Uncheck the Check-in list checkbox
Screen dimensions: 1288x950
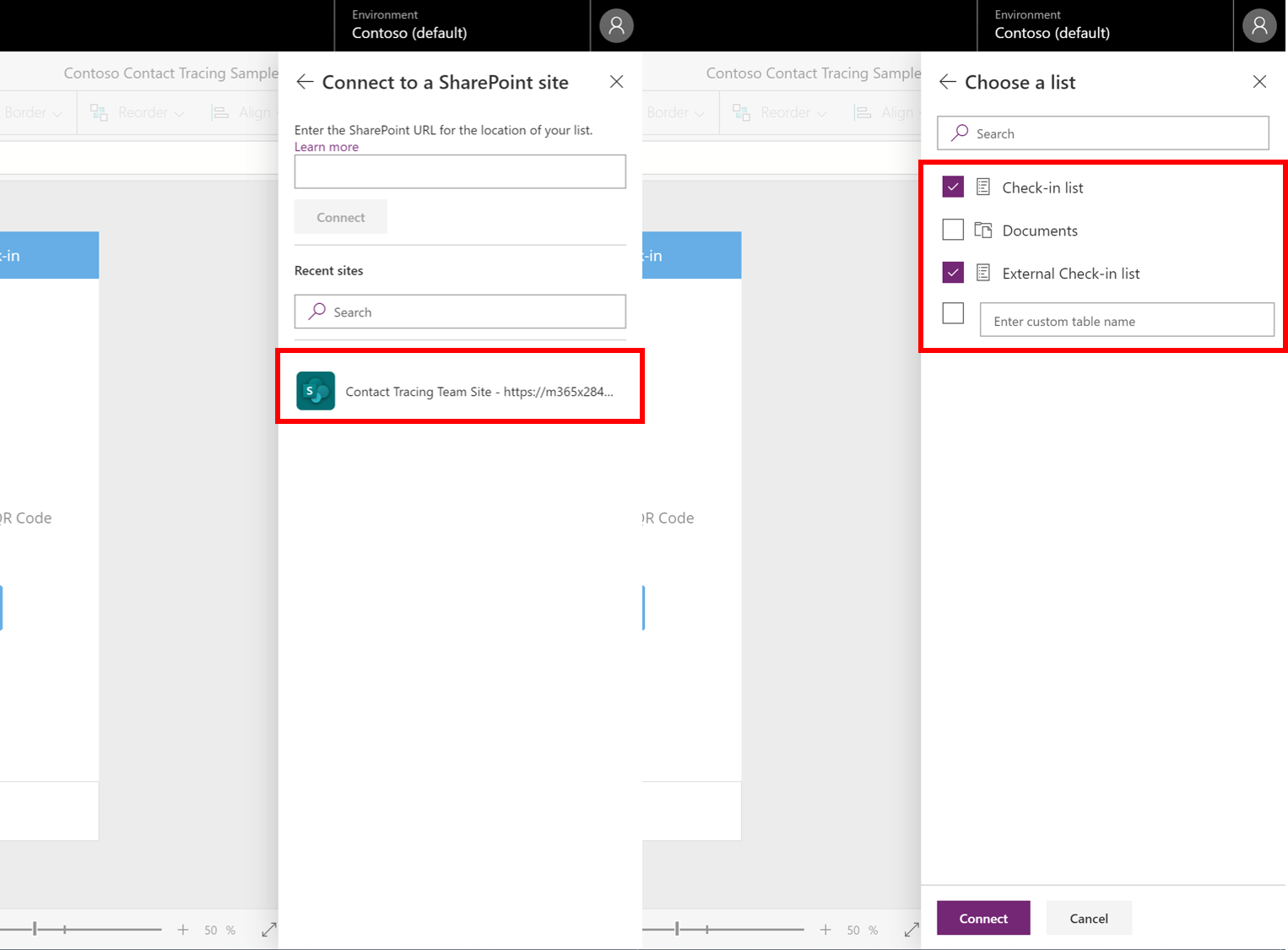click(x=953, y=187)
